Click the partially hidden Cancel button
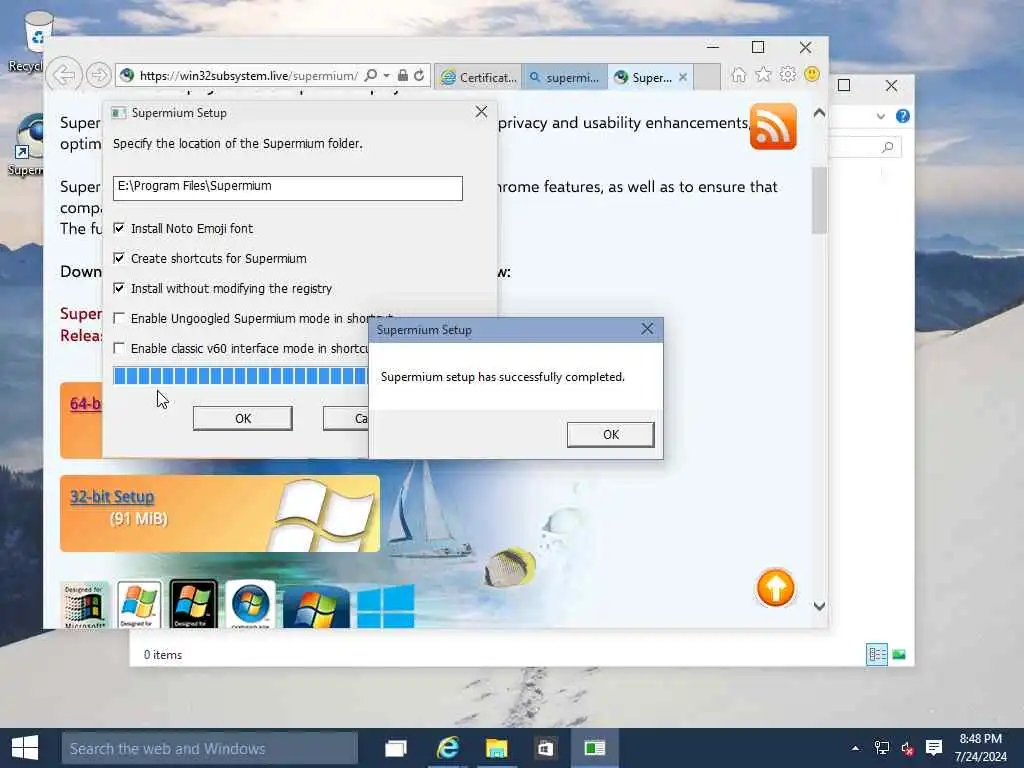This screenshot has width=1024, height=768. coord(346,419)
